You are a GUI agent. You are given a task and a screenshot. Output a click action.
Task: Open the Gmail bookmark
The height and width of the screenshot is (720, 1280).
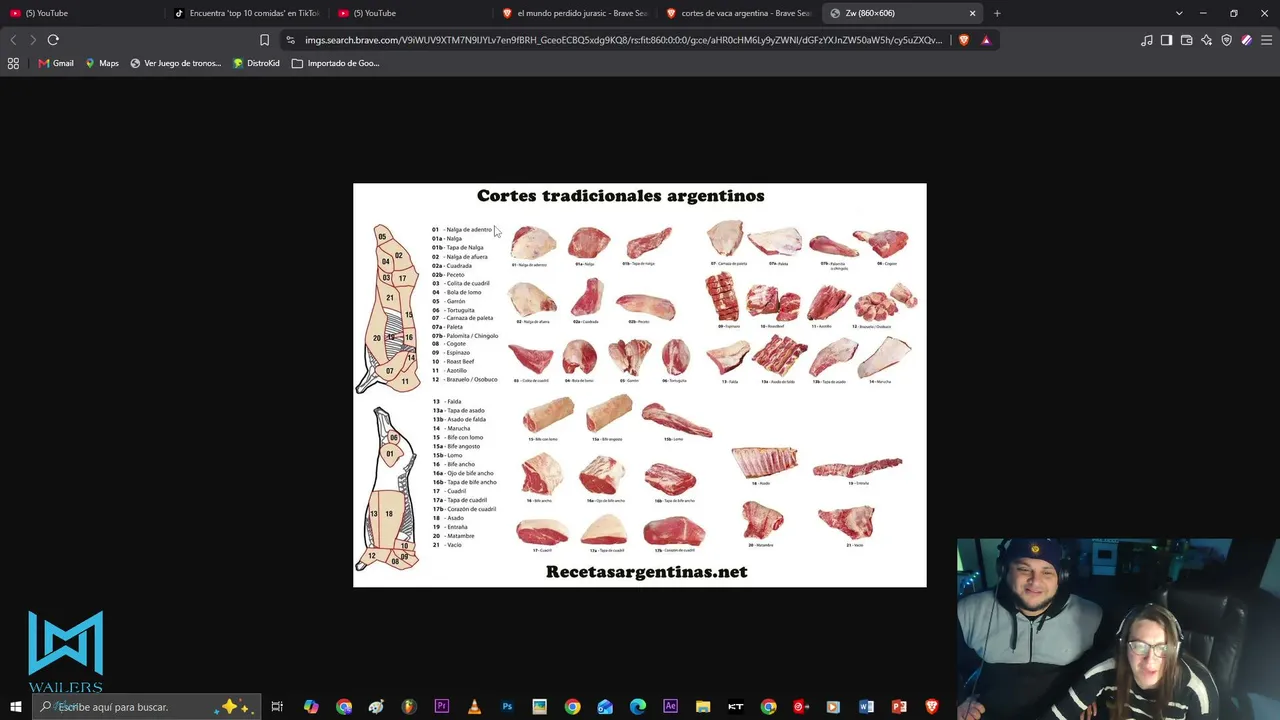pyautogui.click(x=56, y=63)
